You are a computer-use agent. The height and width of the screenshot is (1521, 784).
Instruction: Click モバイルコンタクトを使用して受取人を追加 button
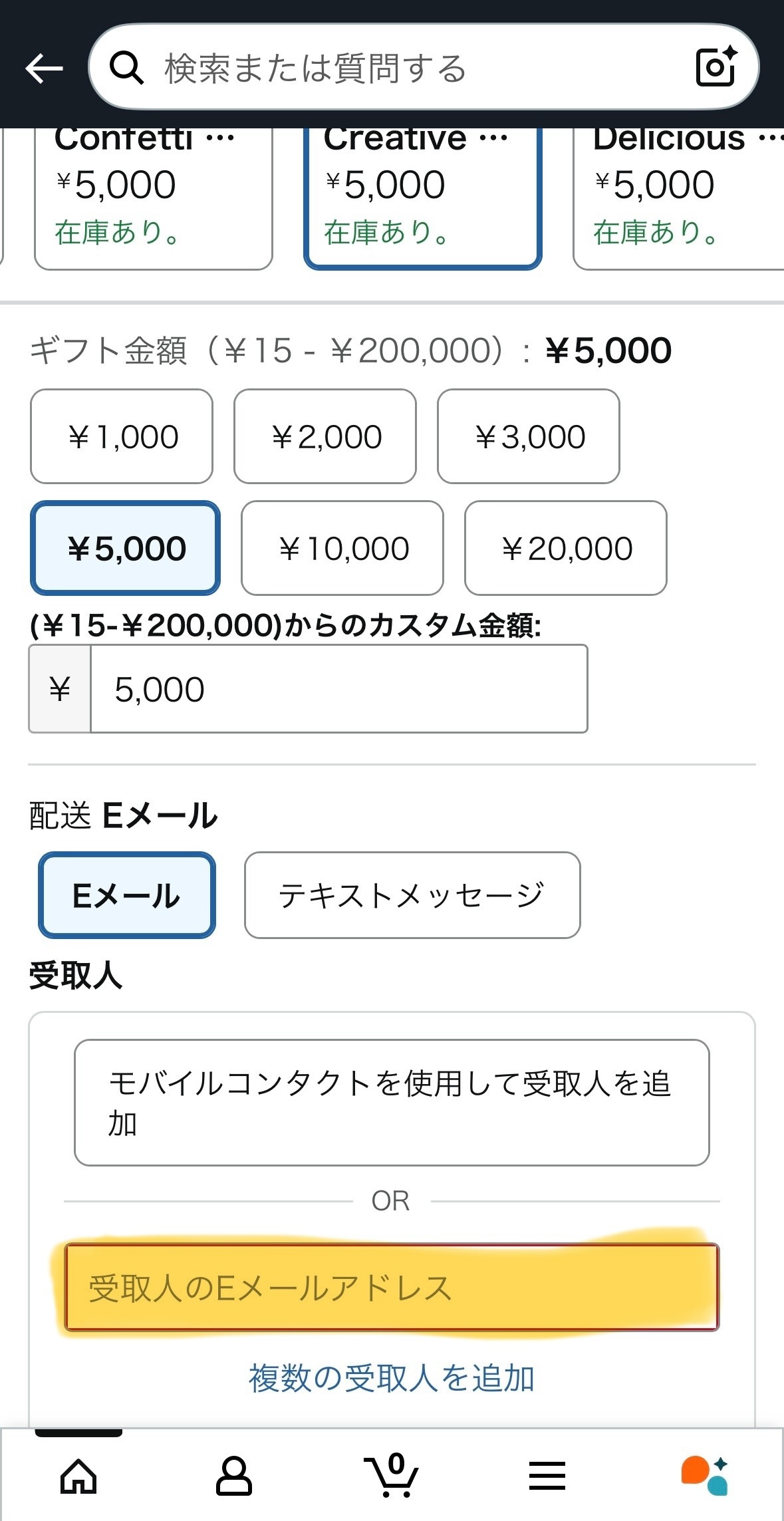click(x=392, y=1102)
